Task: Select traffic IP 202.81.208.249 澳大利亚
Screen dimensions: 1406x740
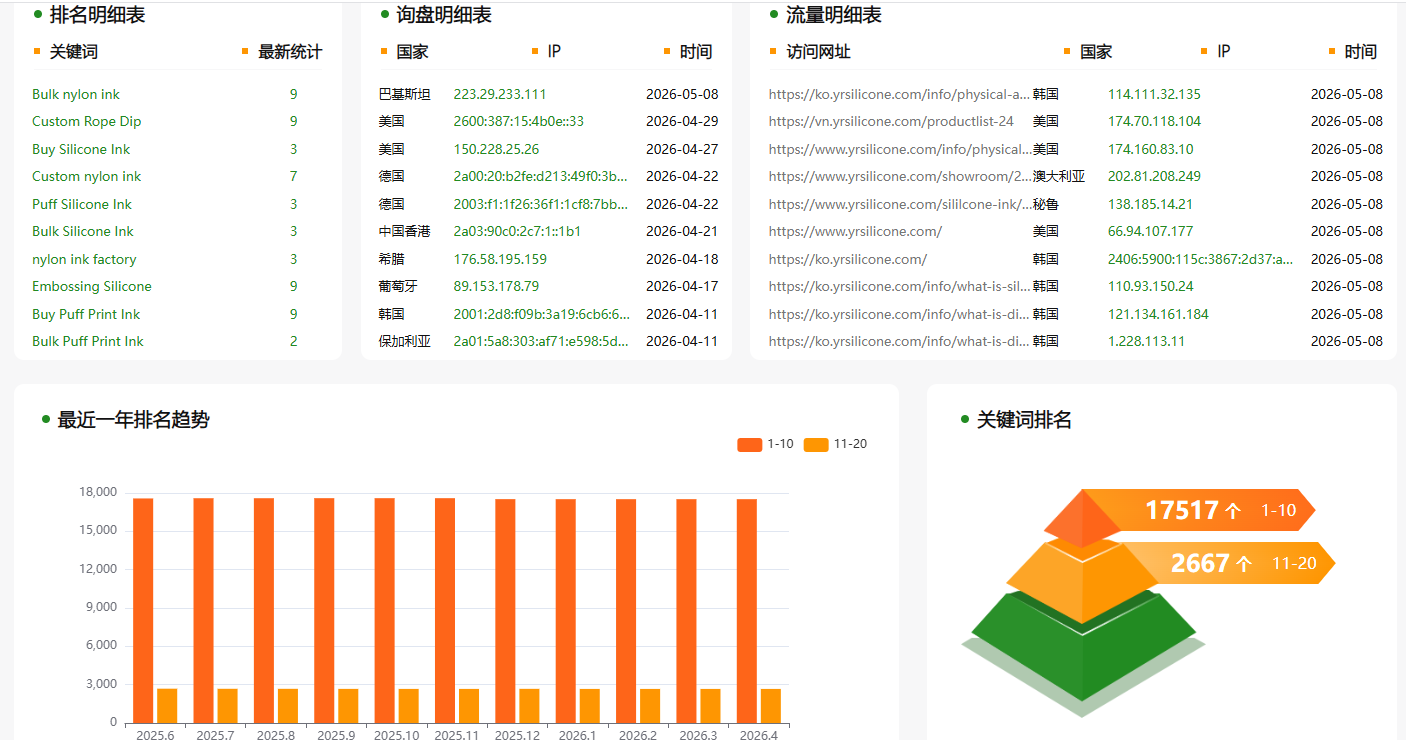Action: coord(1154,176)
